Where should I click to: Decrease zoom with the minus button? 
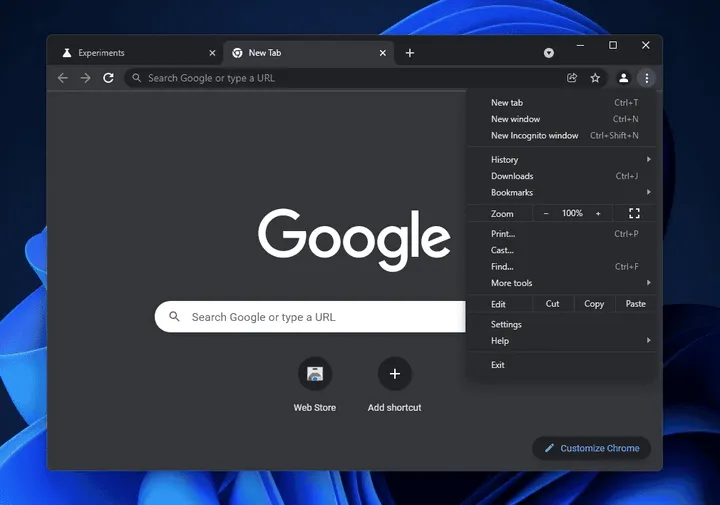click(x=546, y=213)
